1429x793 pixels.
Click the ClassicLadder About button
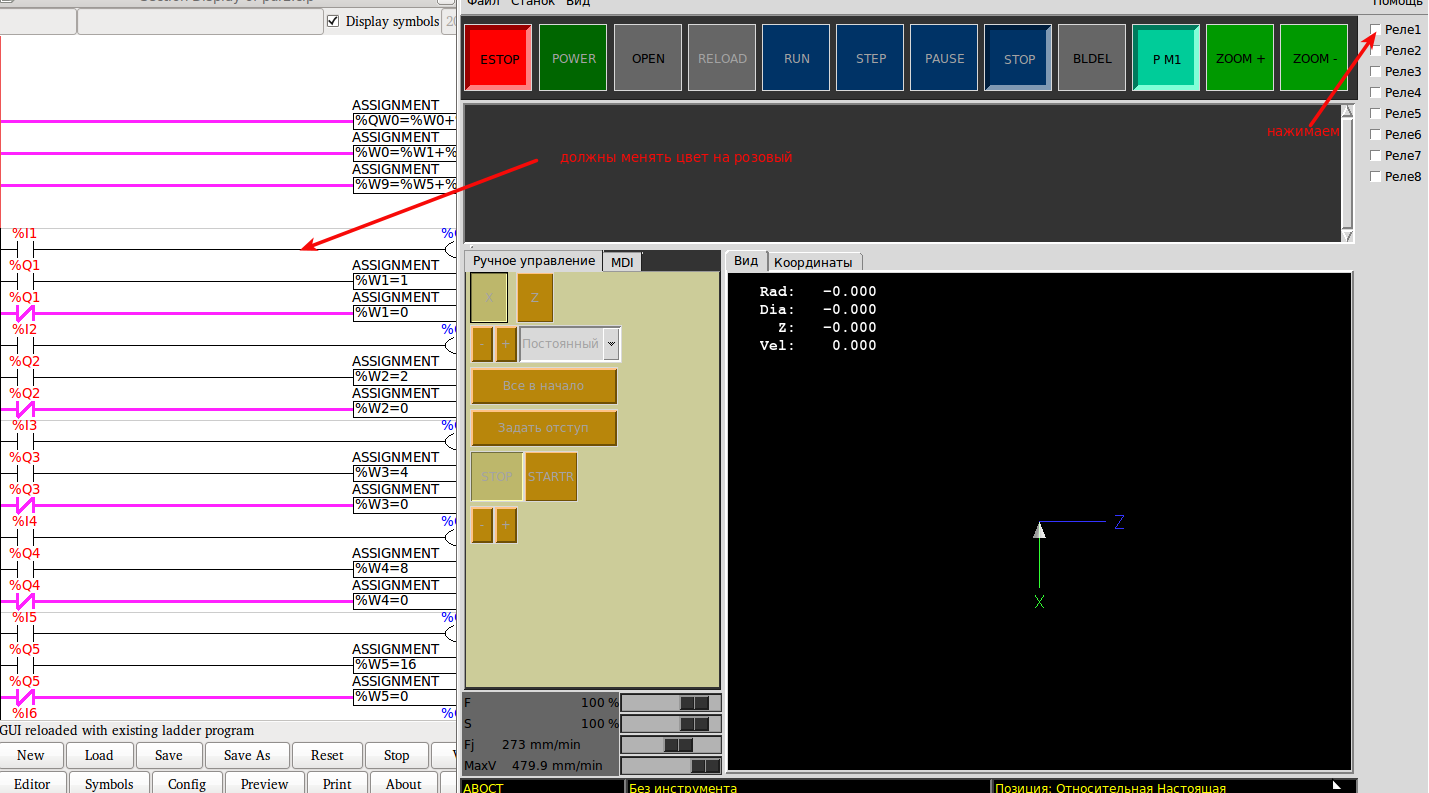pos(404,784)
